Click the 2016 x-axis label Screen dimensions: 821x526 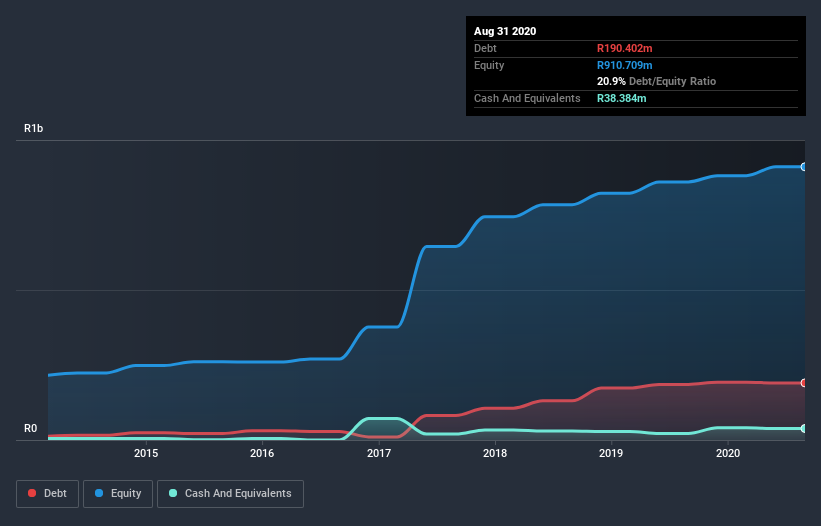(x=262, y=453)
